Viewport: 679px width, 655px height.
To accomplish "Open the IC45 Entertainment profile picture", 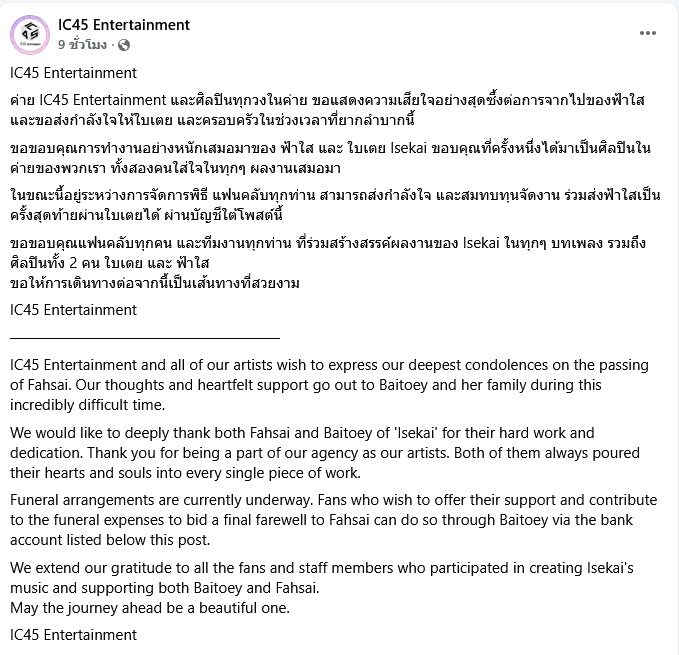I will [x=30, y=35].
